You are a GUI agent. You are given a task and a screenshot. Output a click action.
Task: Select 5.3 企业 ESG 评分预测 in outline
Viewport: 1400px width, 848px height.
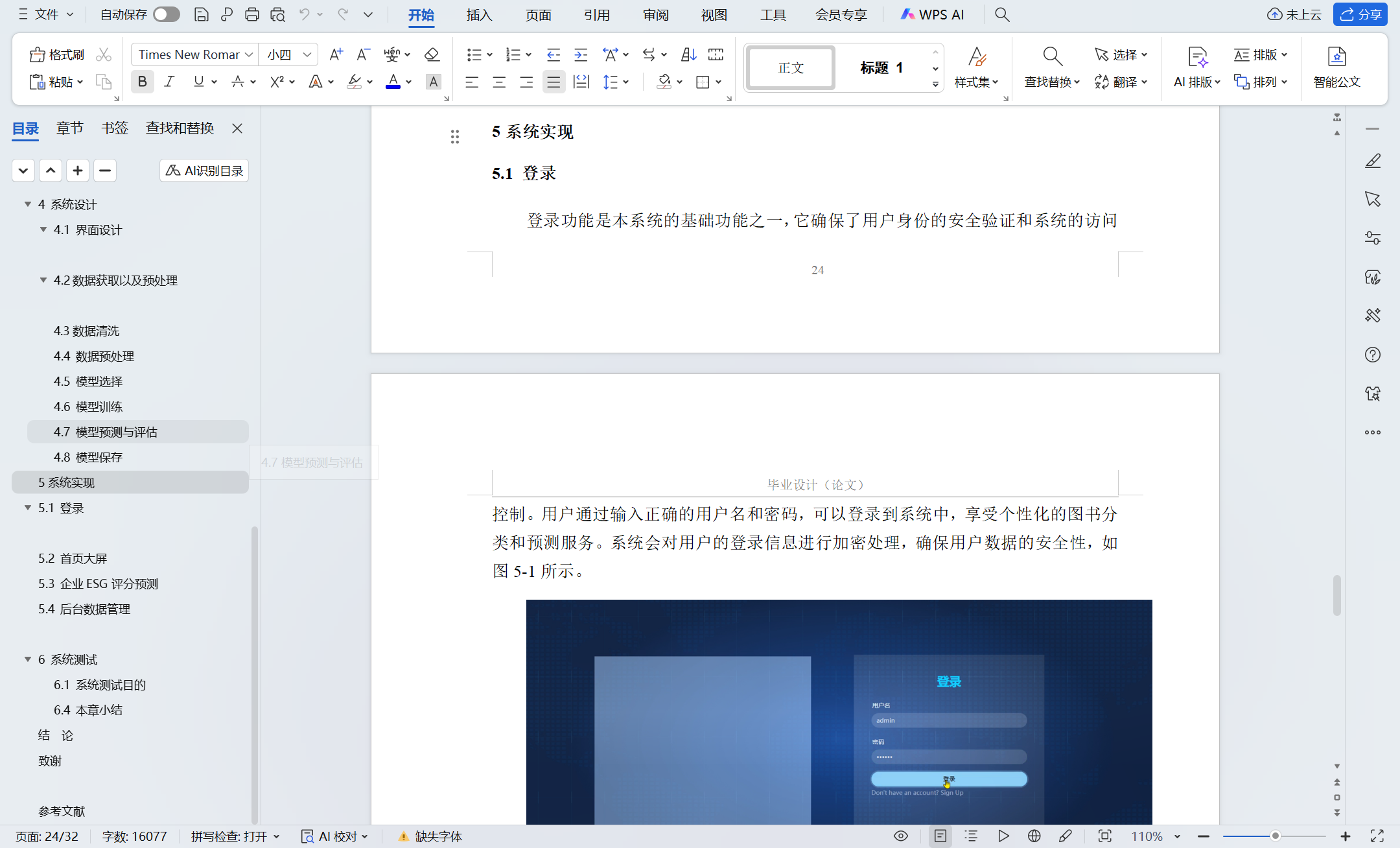98,583
